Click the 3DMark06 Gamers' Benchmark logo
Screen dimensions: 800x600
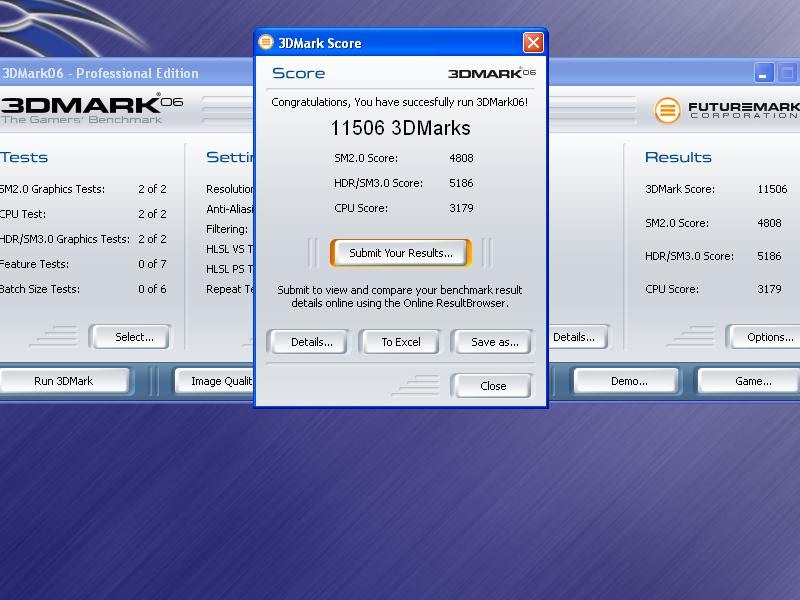[x=92, y=109]
